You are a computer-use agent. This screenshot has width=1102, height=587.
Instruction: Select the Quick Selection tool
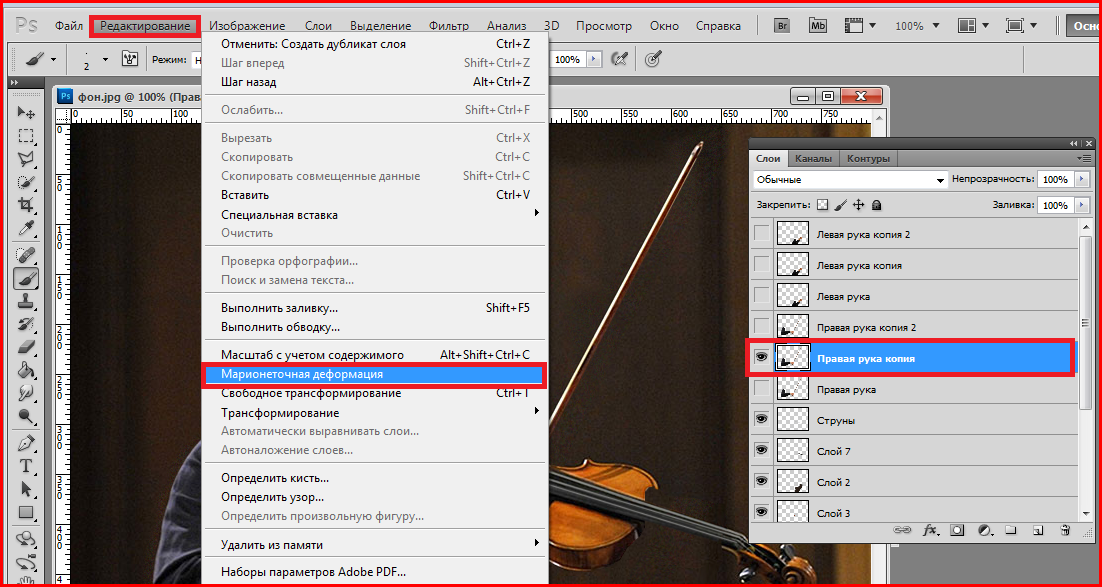coord(26,182)
